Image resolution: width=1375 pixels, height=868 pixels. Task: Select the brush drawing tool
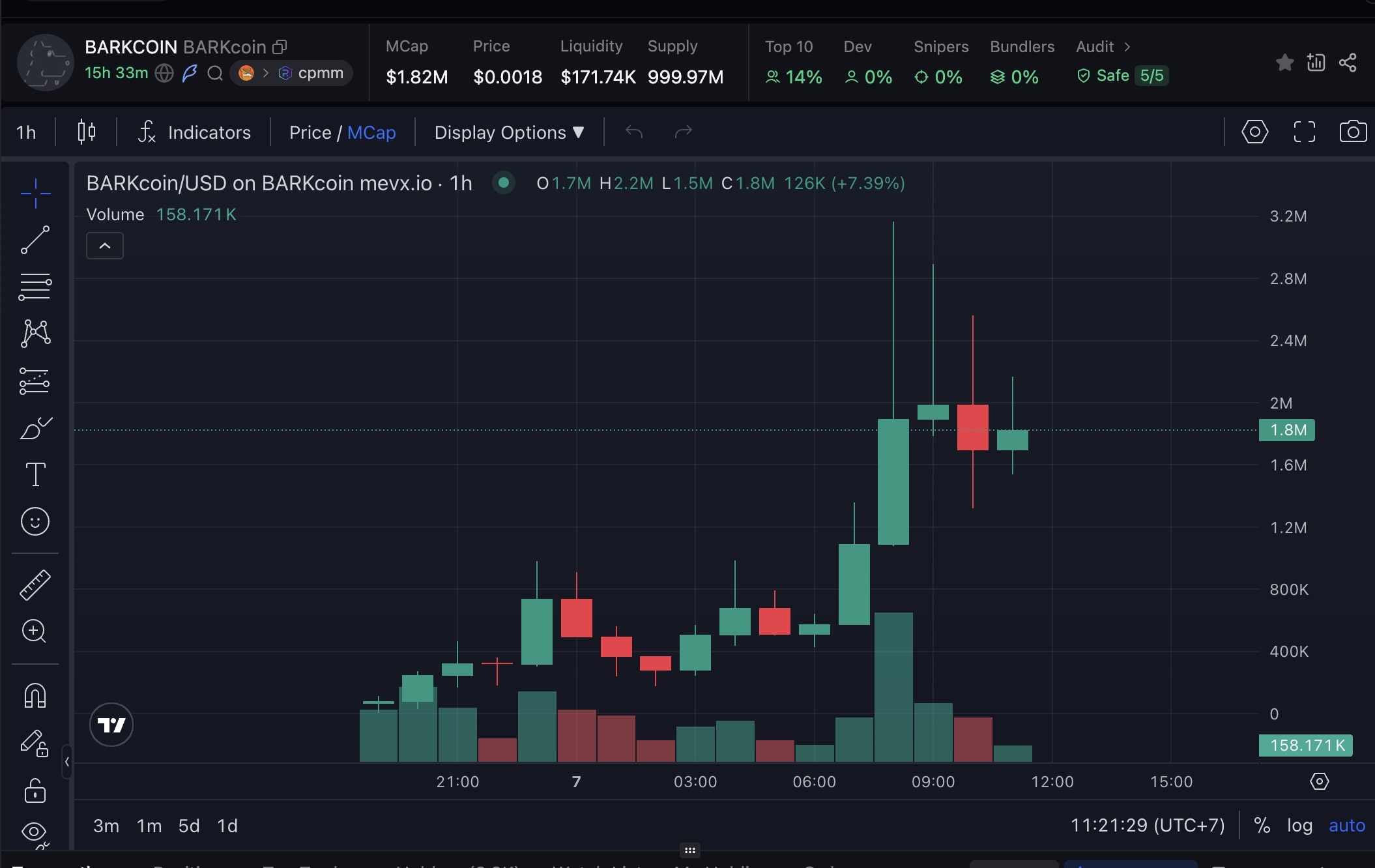(x=35, y=428)
